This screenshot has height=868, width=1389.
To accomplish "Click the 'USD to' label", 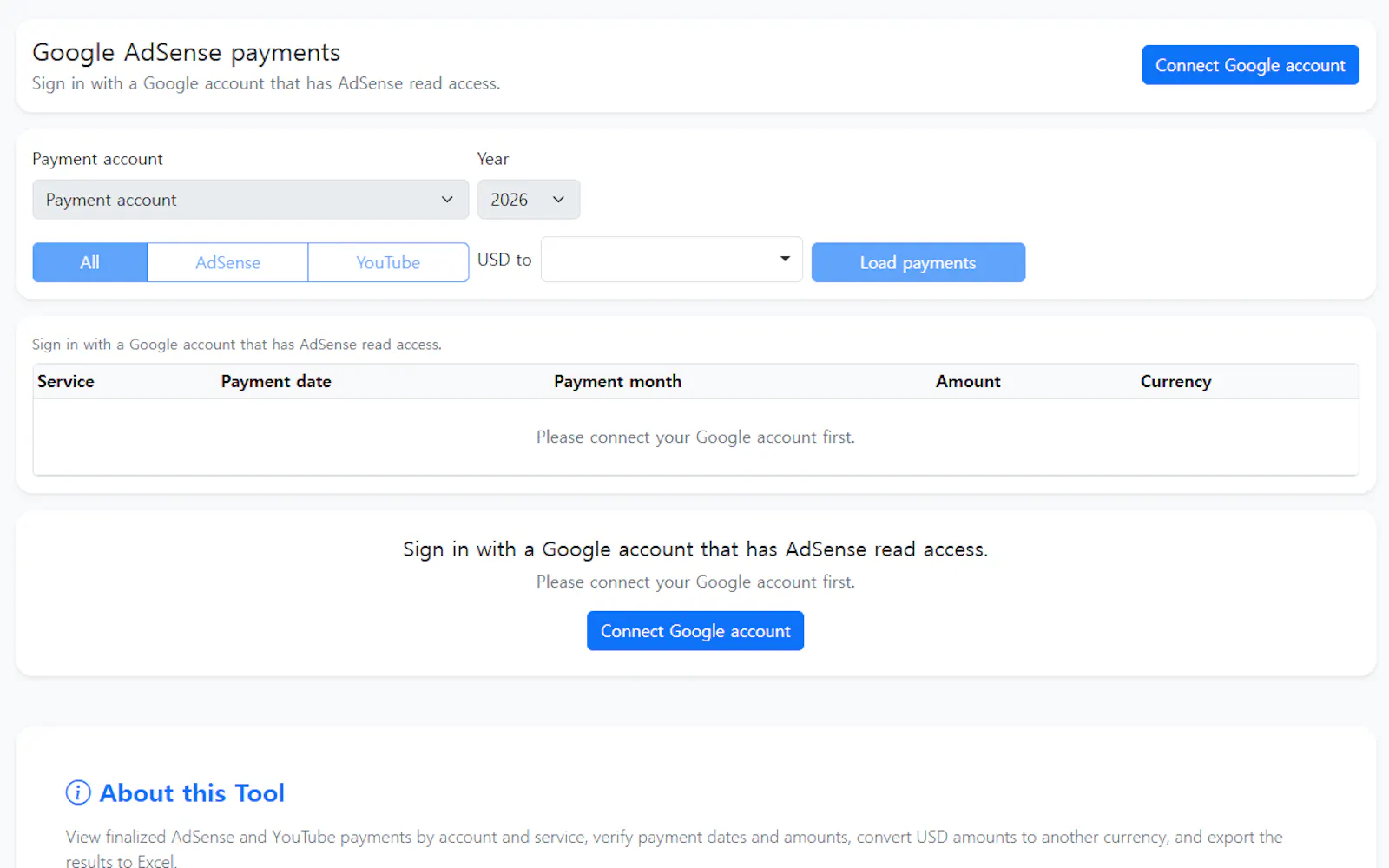I will tap(504, 260).
